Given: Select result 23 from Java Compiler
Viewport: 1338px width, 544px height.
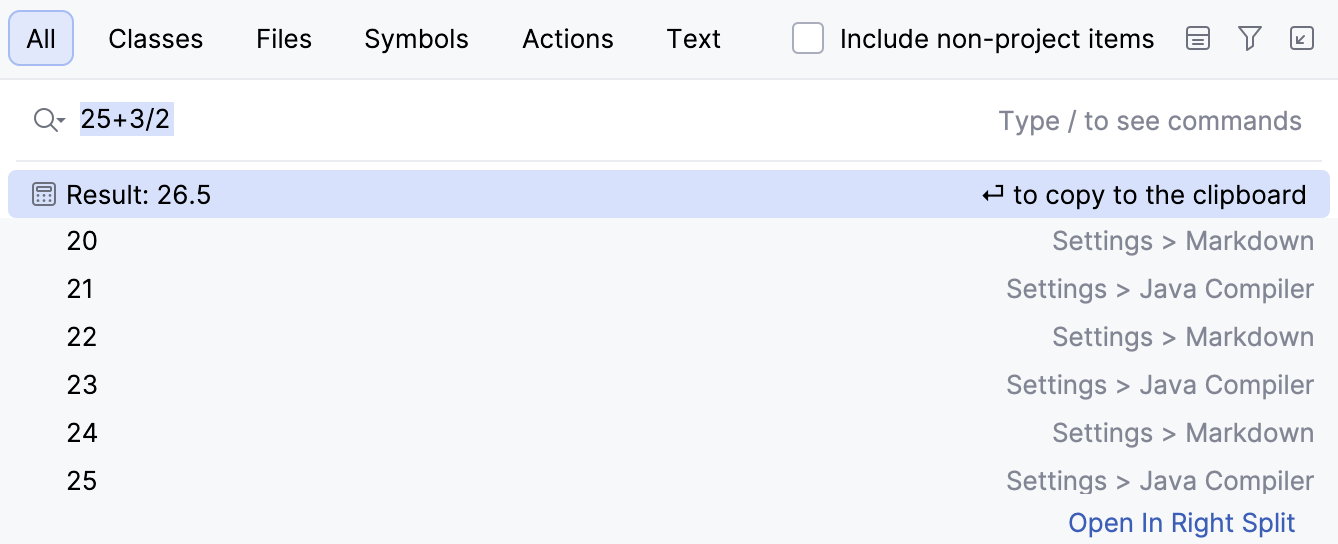Looking at the screenshot, I should (x=668, y=385).
